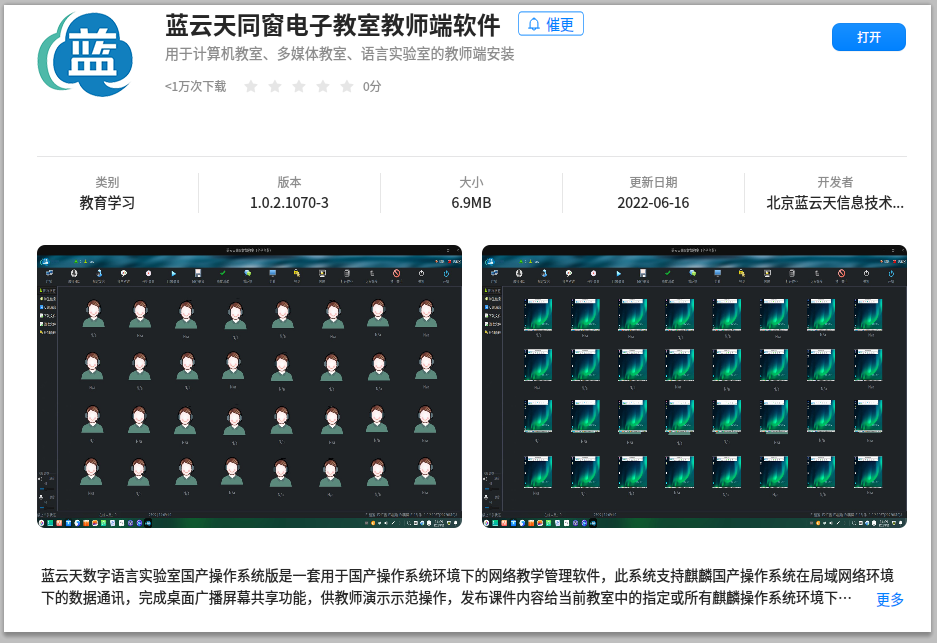Open the student desktops monitoring screenshot
The image size is (937, 643).
tap(694, 386)
